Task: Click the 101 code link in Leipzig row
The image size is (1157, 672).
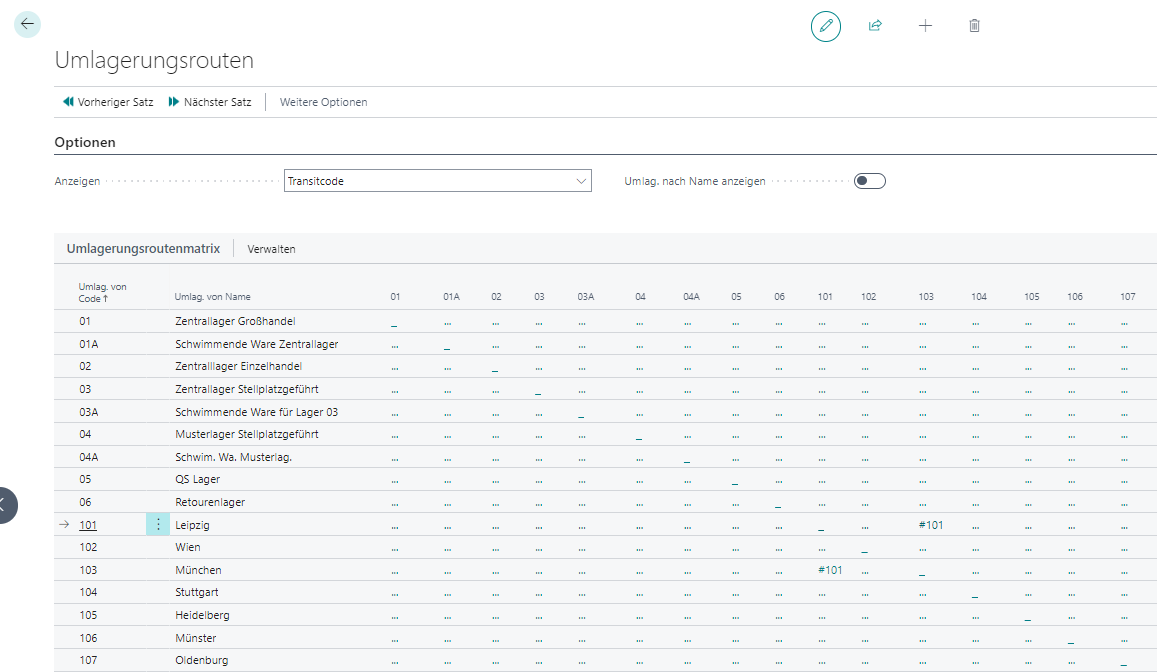Action: pyautogui.click(x=88, y=525)
